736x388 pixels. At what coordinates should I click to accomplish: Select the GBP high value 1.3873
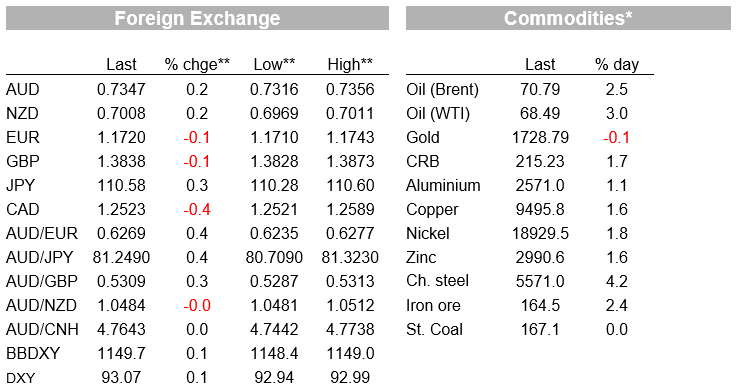(x=350, y=161)
